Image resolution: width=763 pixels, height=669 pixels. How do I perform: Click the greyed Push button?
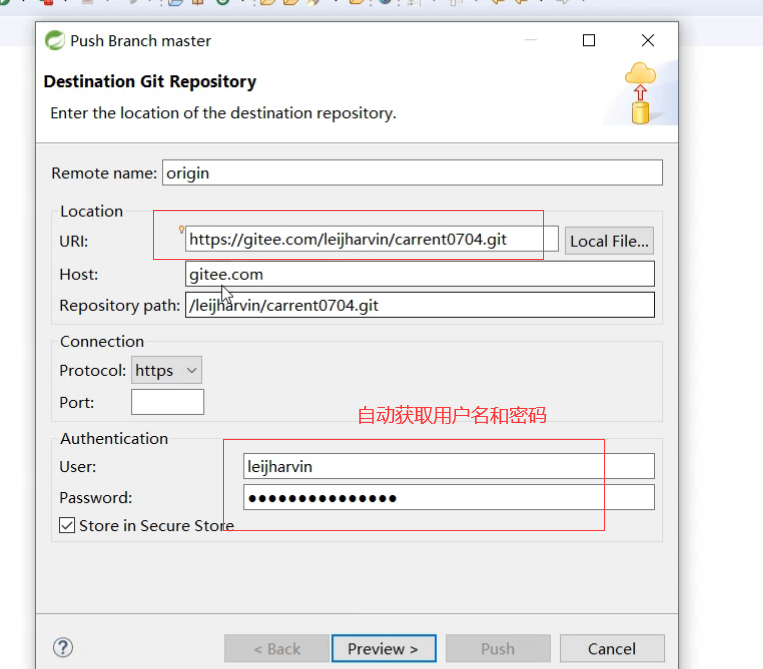tap(498, 649)
